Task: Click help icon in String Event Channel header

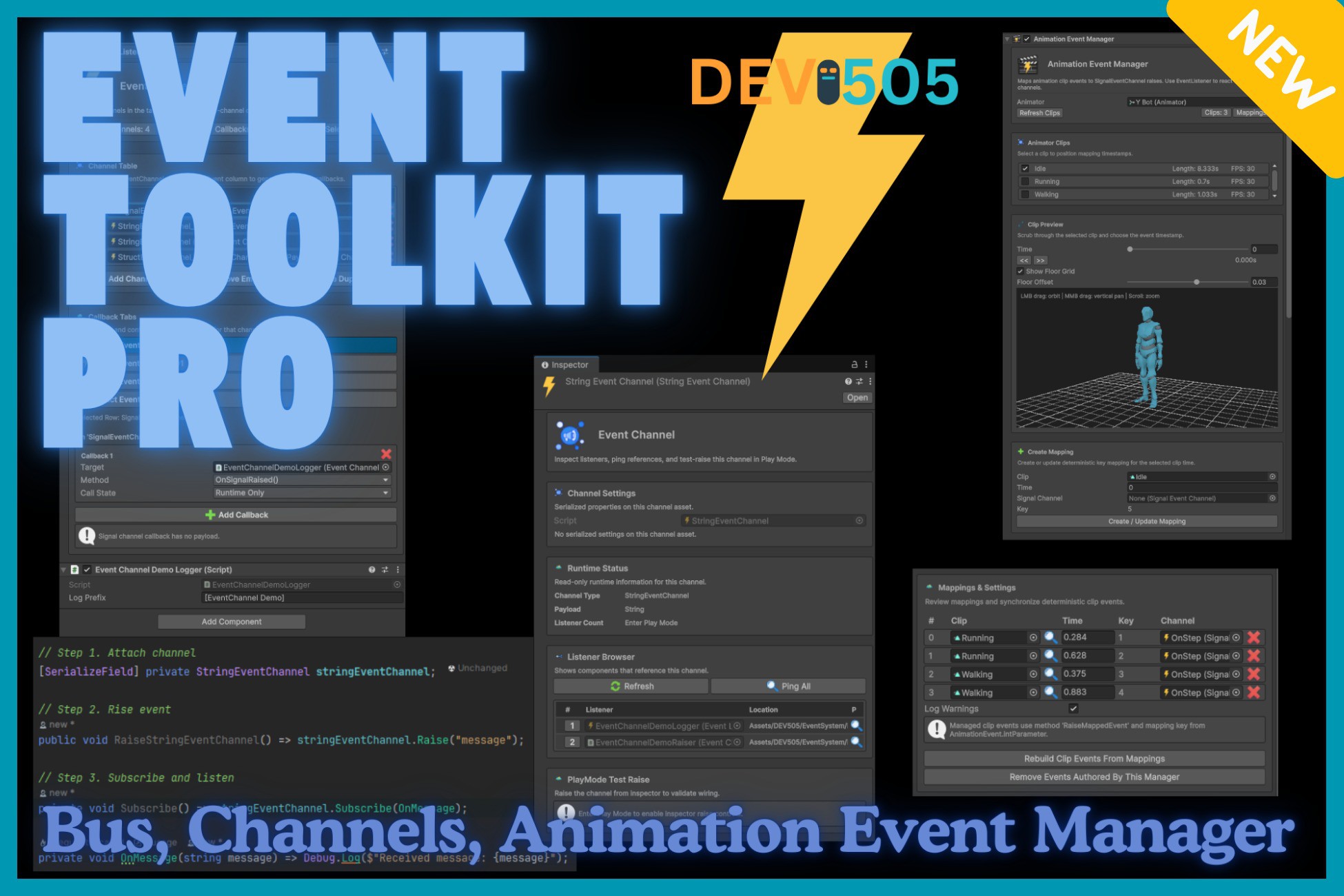Action: tap(848, 381)
